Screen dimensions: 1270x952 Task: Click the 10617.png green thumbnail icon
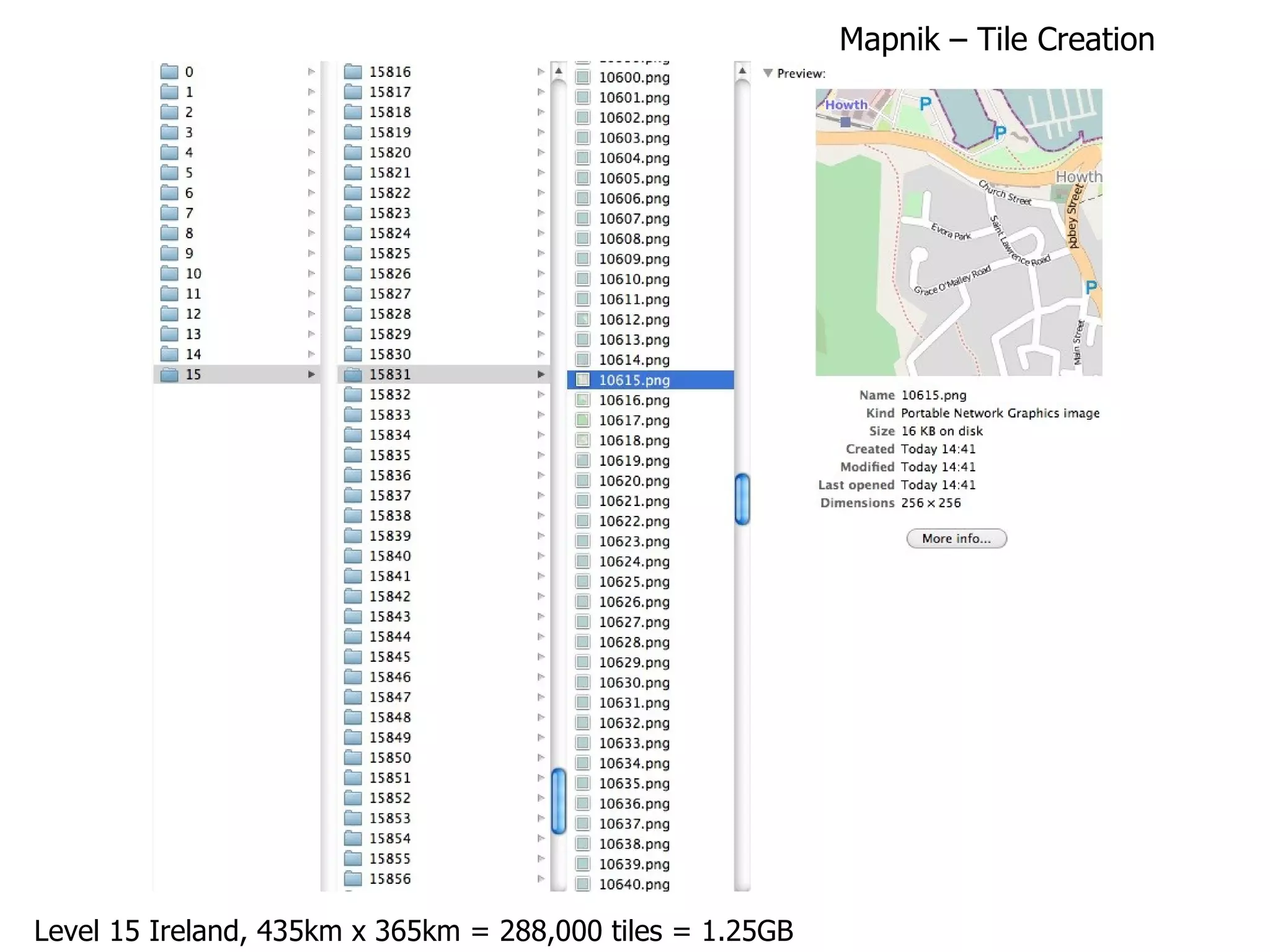point(583,420)
